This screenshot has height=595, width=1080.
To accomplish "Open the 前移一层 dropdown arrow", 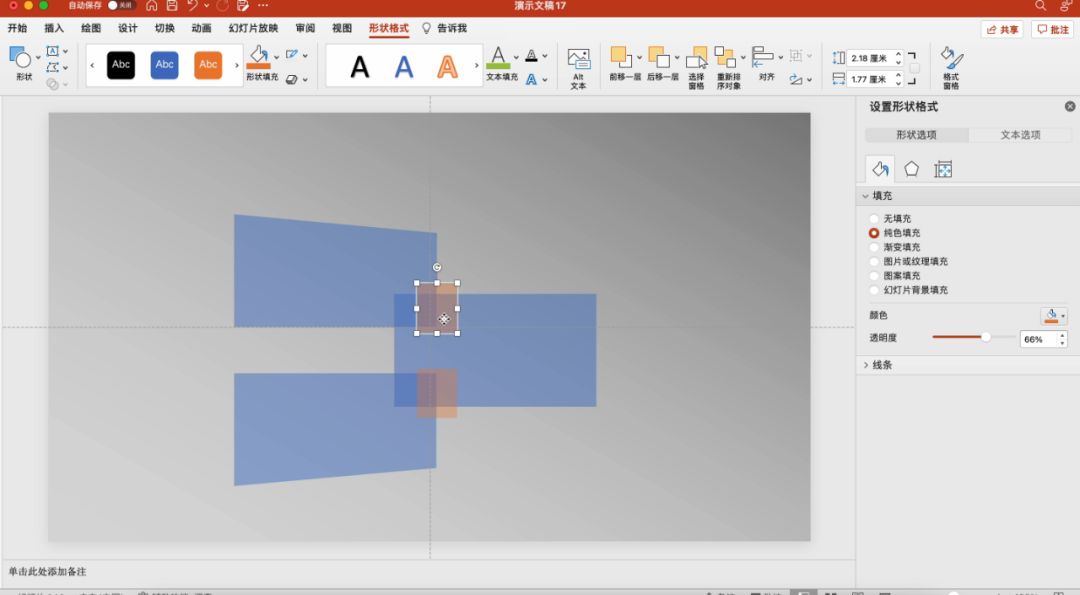I will pos(639,57).
